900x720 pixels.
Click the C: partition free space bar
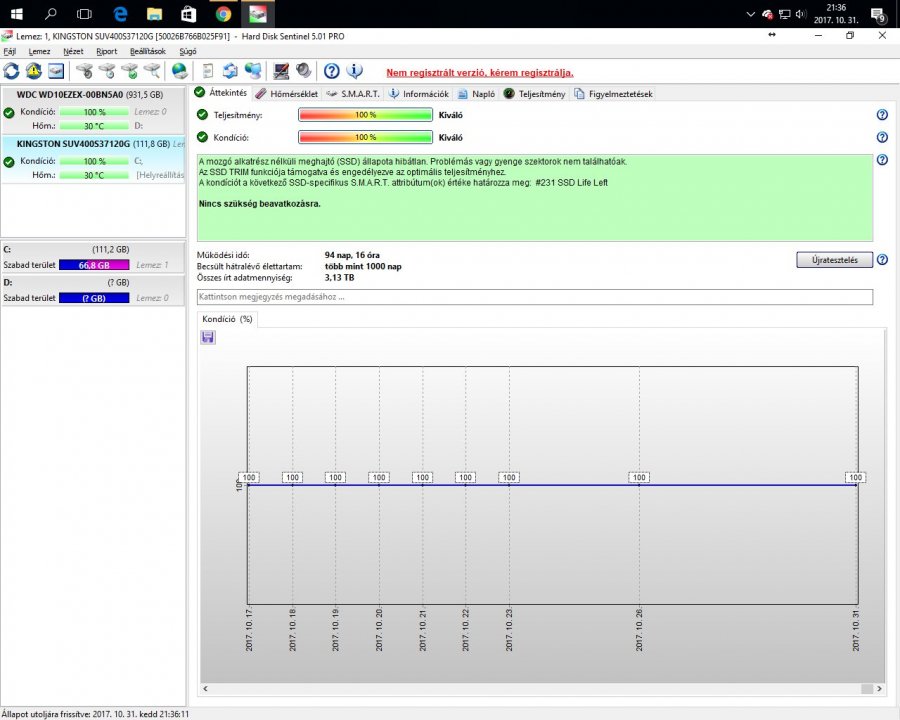click(x=94, y=265)
